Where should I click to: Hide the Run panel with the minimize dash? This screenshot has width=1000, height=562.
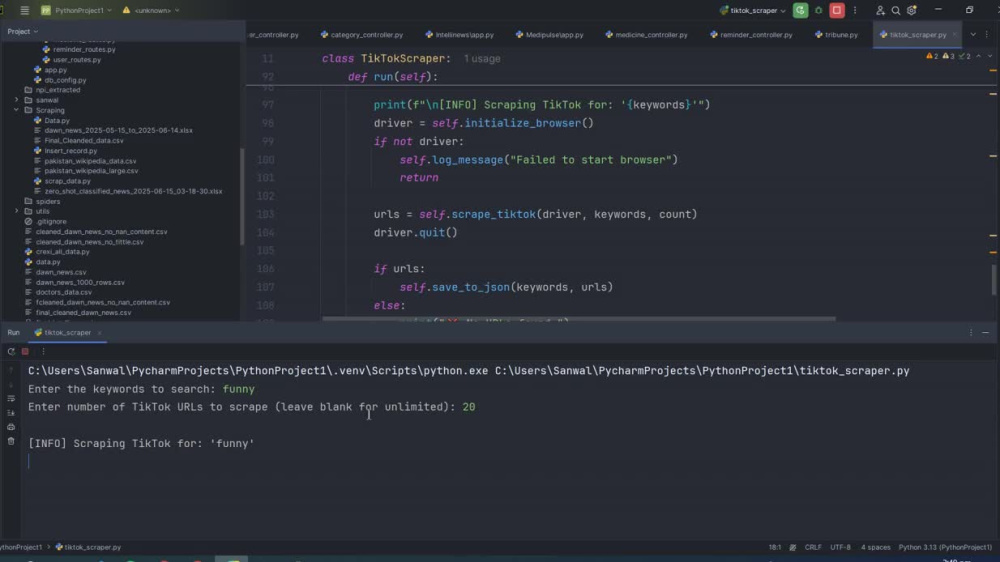(x=985, y=332)
